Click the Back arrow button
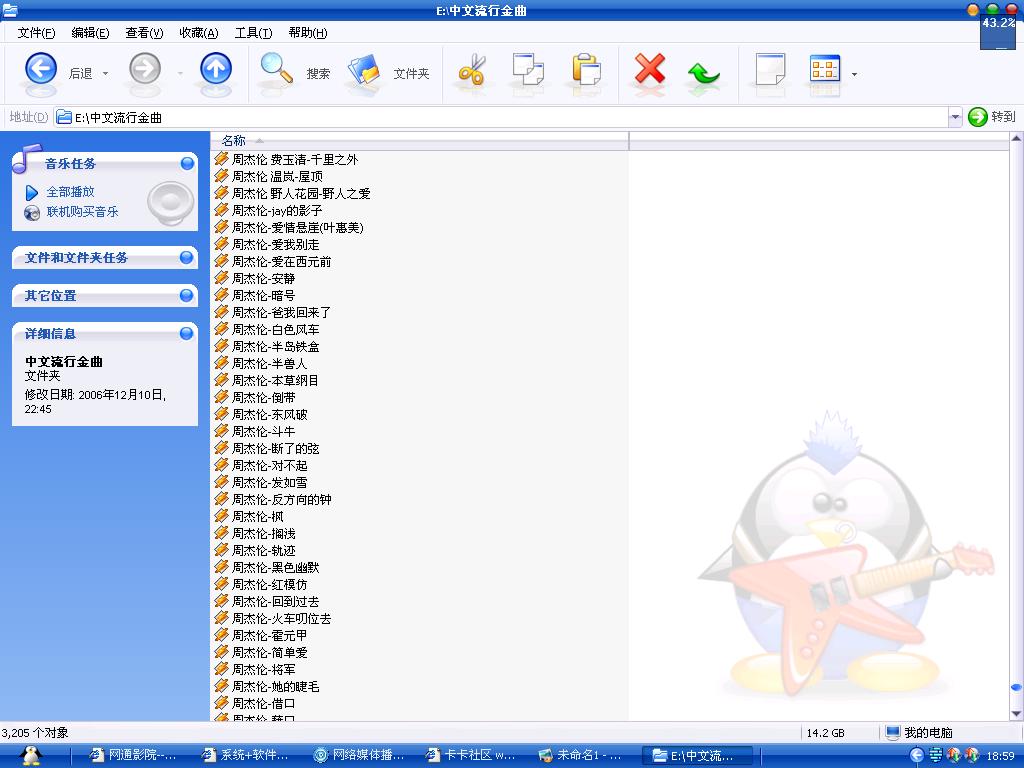 [40, 69]
